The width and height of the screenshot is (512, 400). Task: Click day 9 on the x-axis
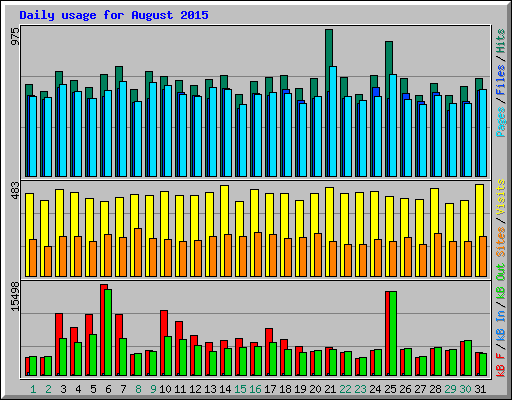point(153,389)
